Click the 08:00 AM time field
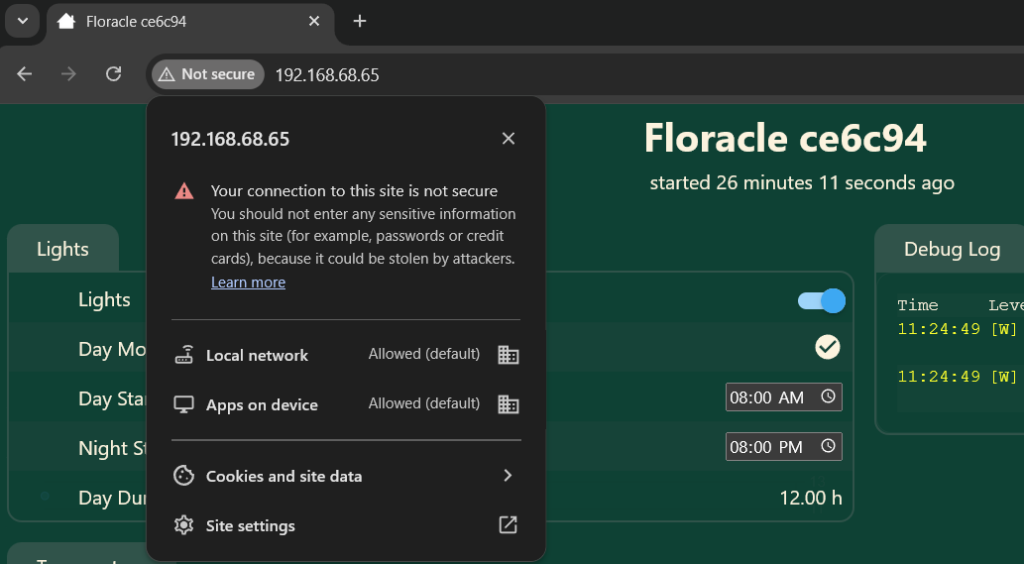This screenshot has width=1024, height=564. coord(784,397)
